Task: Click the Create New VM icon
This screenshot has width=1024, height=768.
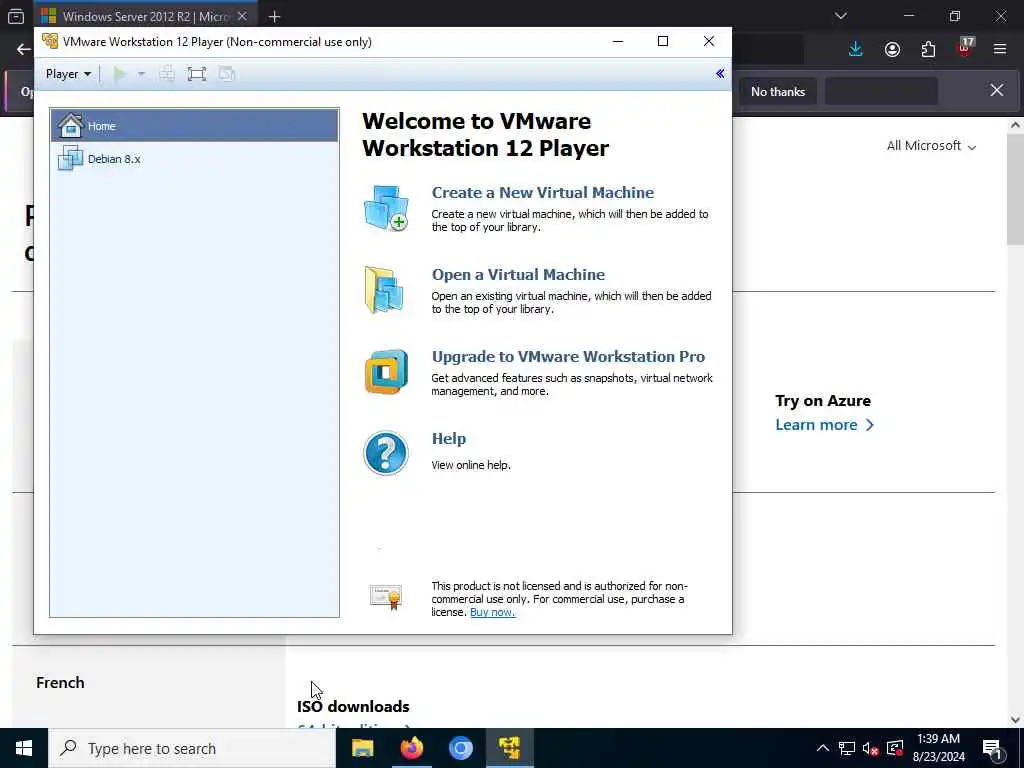Action: tap(386, 208)
